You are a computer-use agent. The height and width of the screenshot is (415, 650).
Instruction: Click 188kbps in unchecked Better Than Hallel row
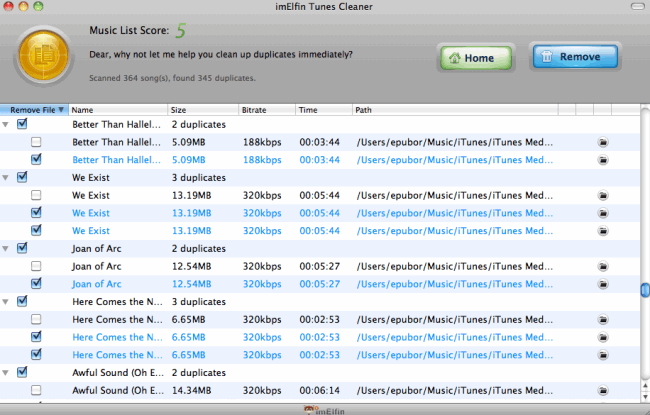coord(262,142)
